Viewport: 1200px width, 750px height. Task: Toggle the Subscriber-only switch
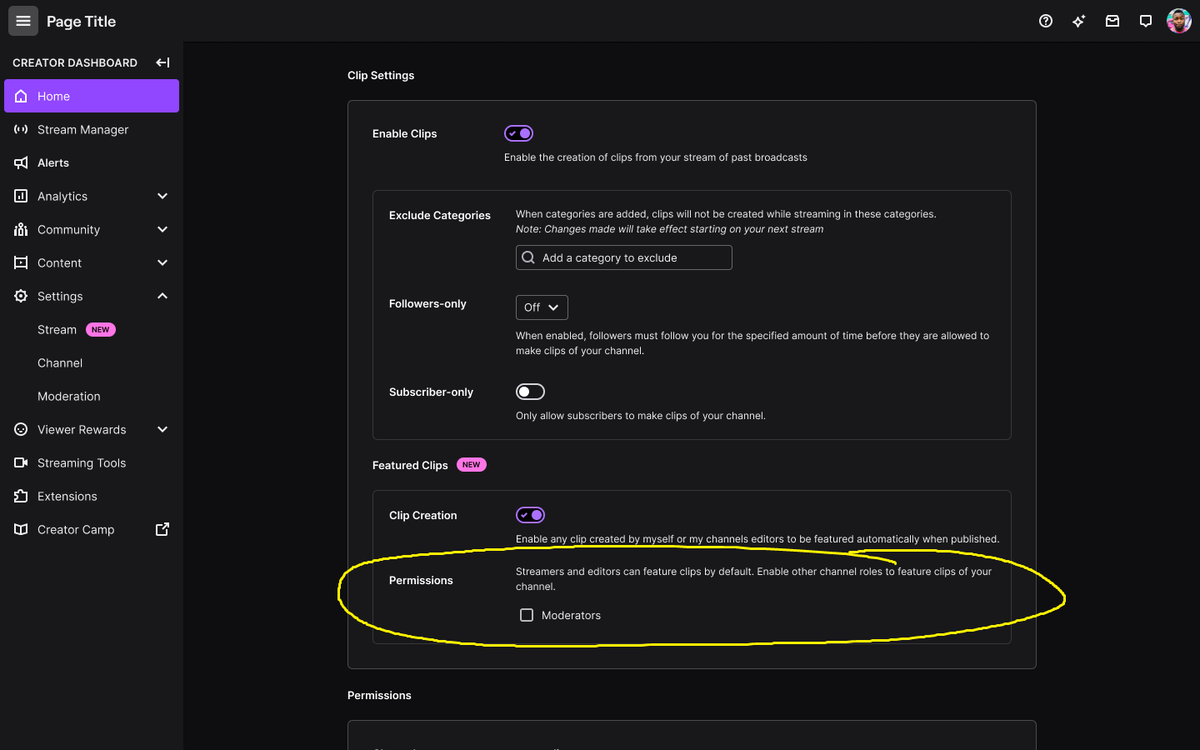tap(530, 392)
